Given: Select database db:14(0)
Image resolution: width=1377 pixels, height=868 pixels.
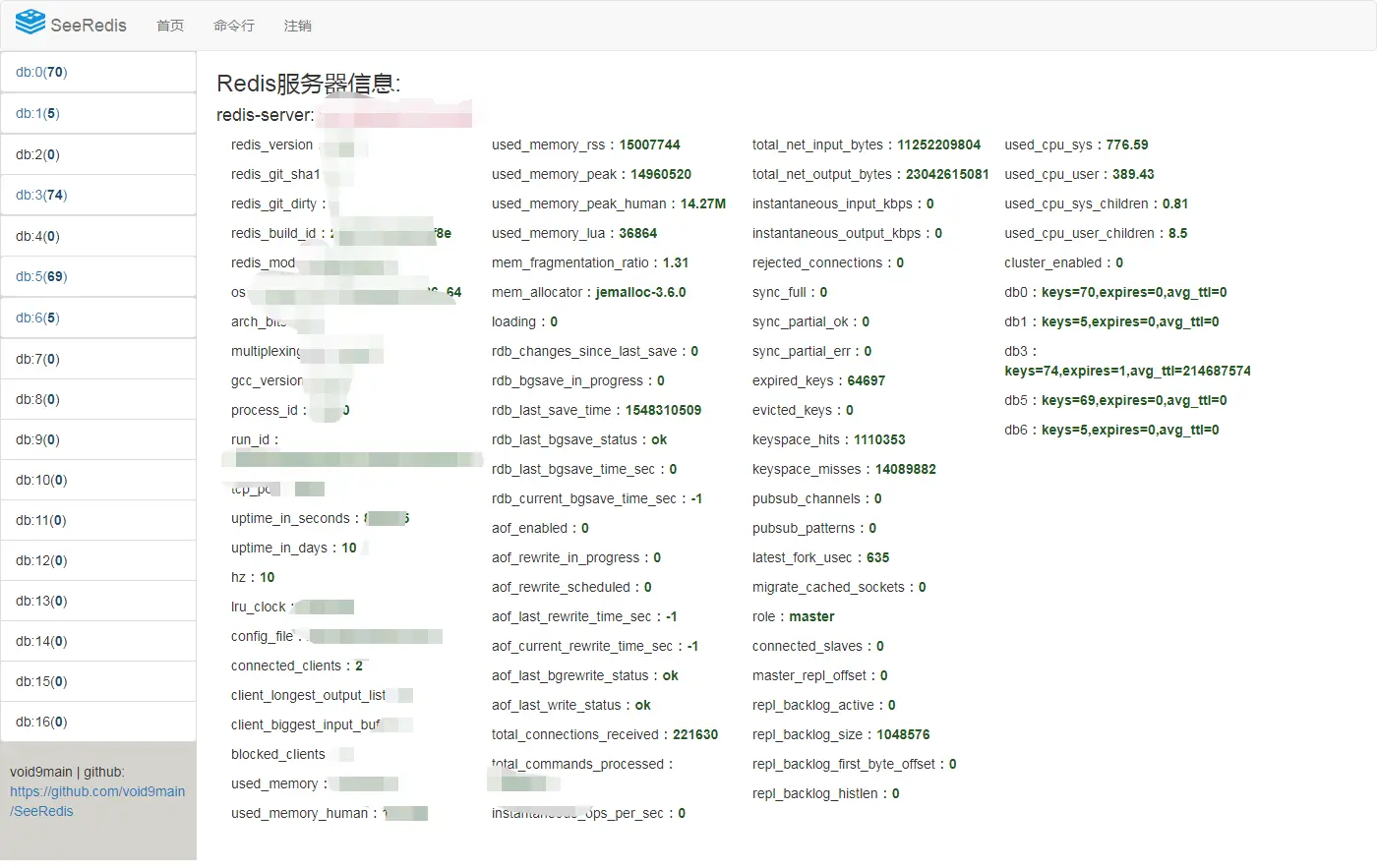Looking at the screenshot, I should (98, 641).
